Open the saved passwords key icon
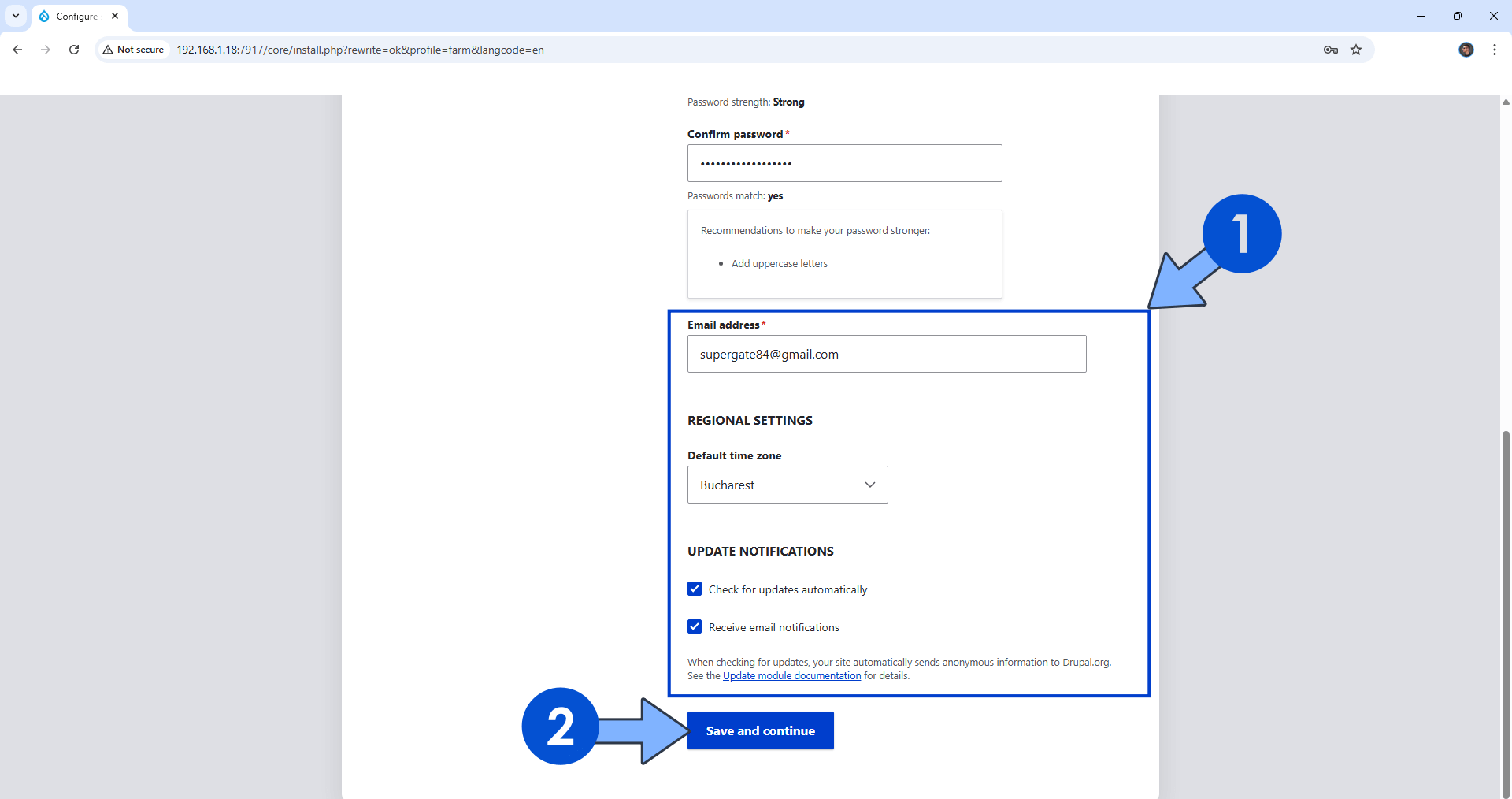1512x799 pixels. [x=1331, y=49]
